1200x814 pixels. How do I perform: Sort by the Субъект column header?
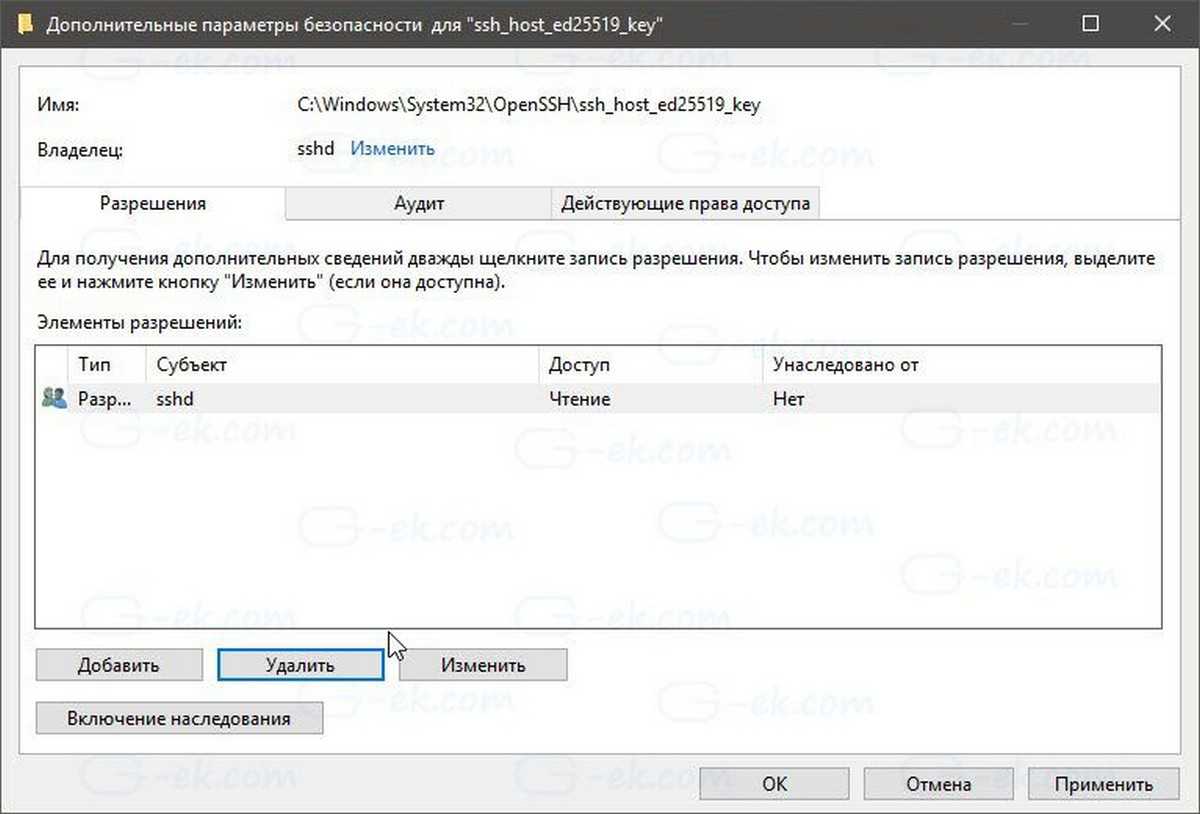(342, 365)
